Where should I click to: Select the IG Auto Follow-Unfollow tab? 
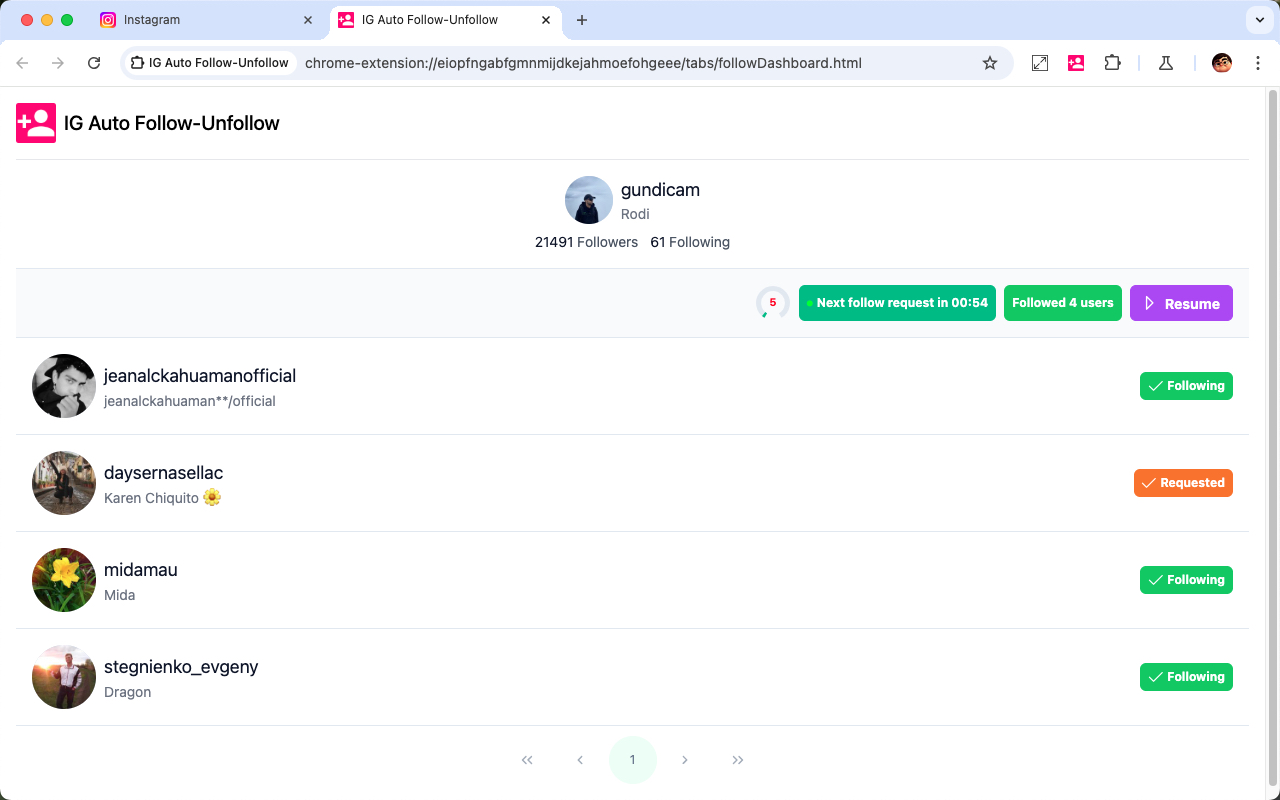tap(446, 20)
